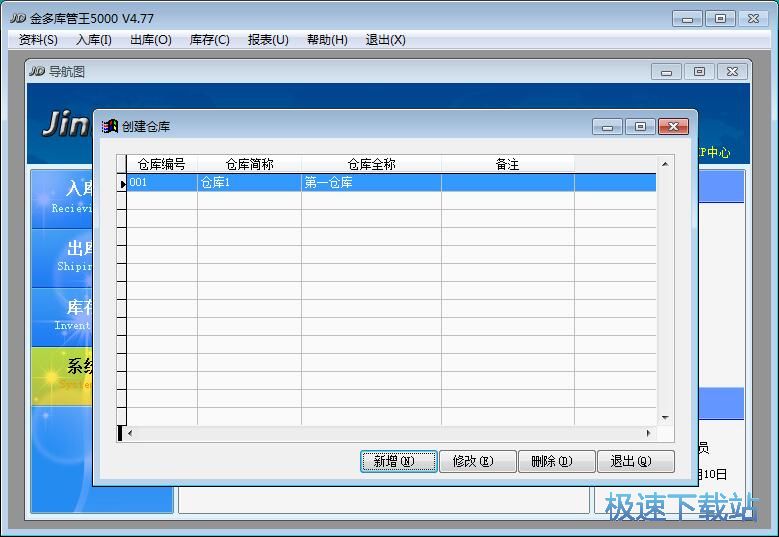The image size is (779, 537).
Task: Click the 库存 navigation tile in 导航图 window
Action: pos(62,317)
